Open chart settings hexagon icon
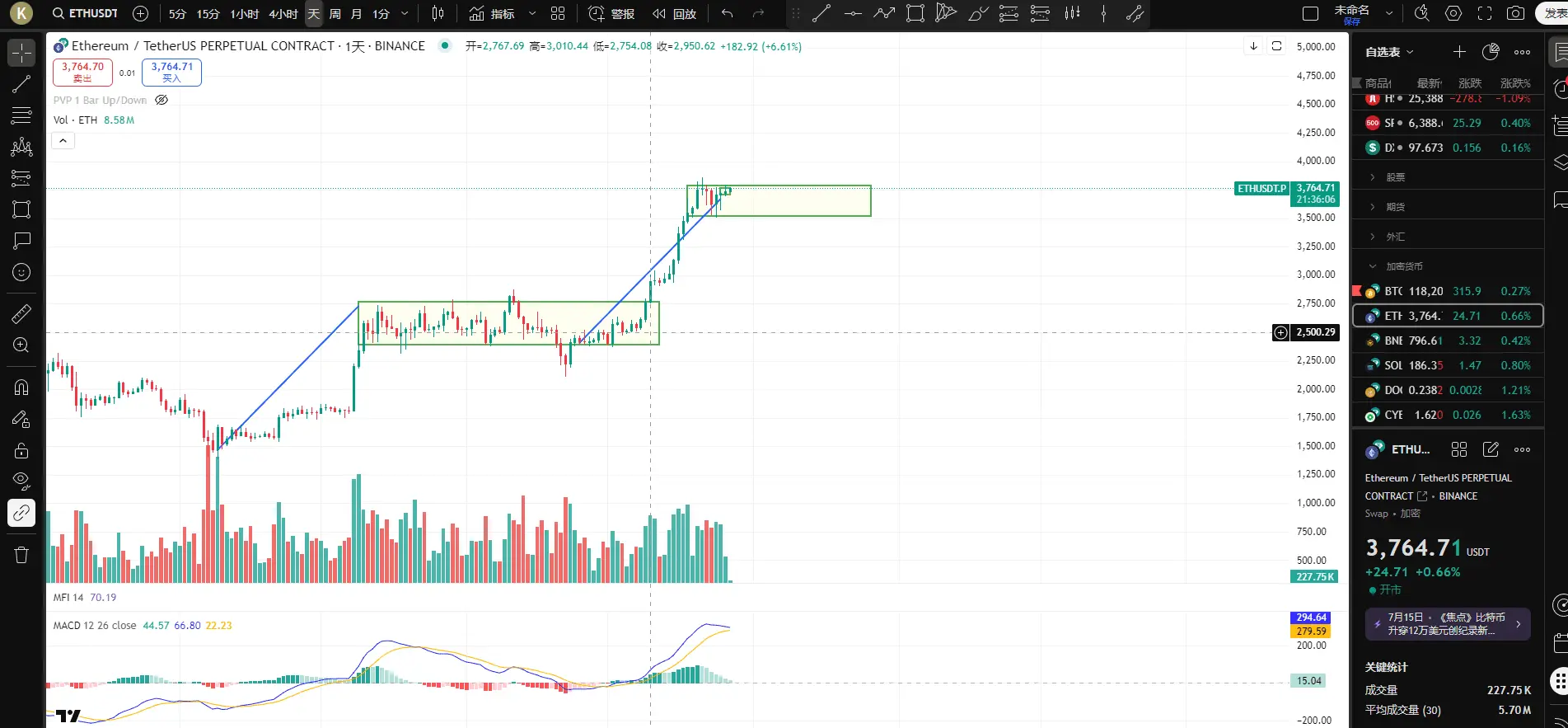The height and width of the screenshot is (728, 1568). click(1453, 14)
